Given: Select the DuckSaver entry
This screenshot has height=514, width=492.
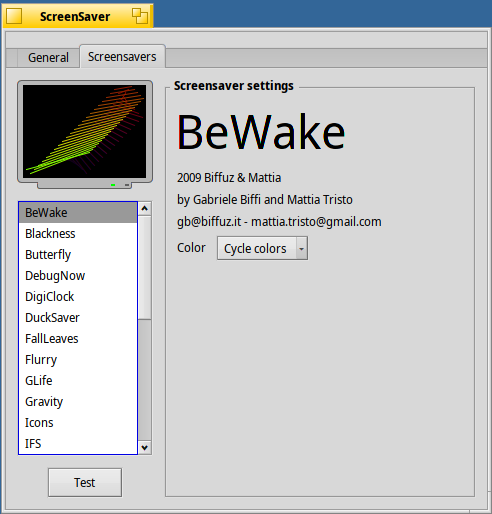Looking at the screenshot, I should click(78, 318).
